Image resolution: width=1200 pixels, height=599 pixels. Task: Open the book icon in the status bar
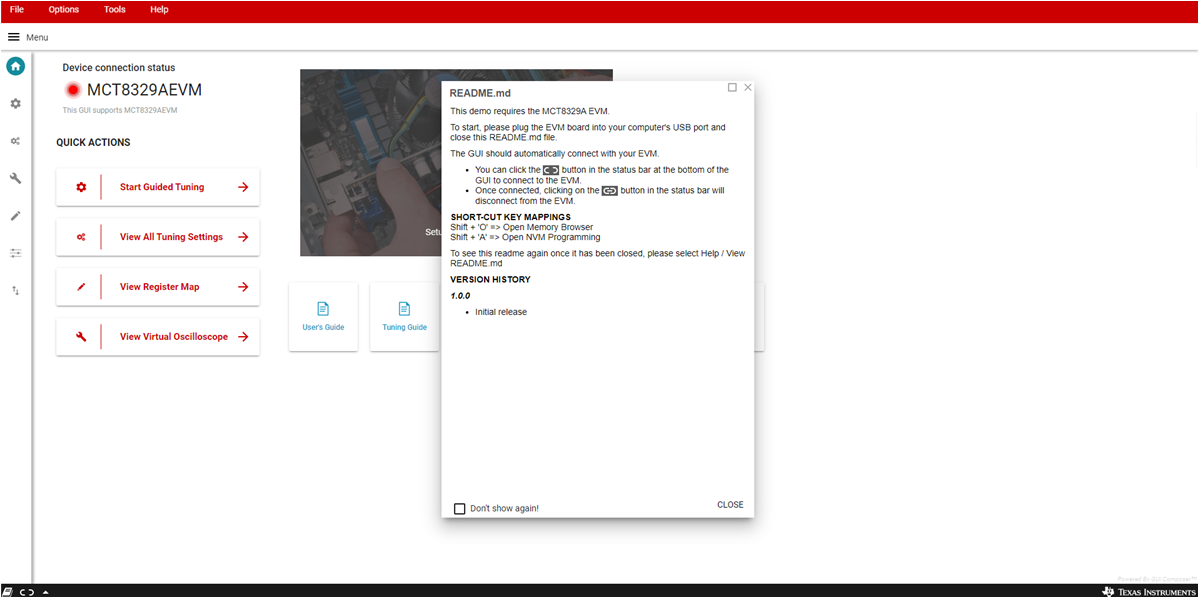point(9,592)
